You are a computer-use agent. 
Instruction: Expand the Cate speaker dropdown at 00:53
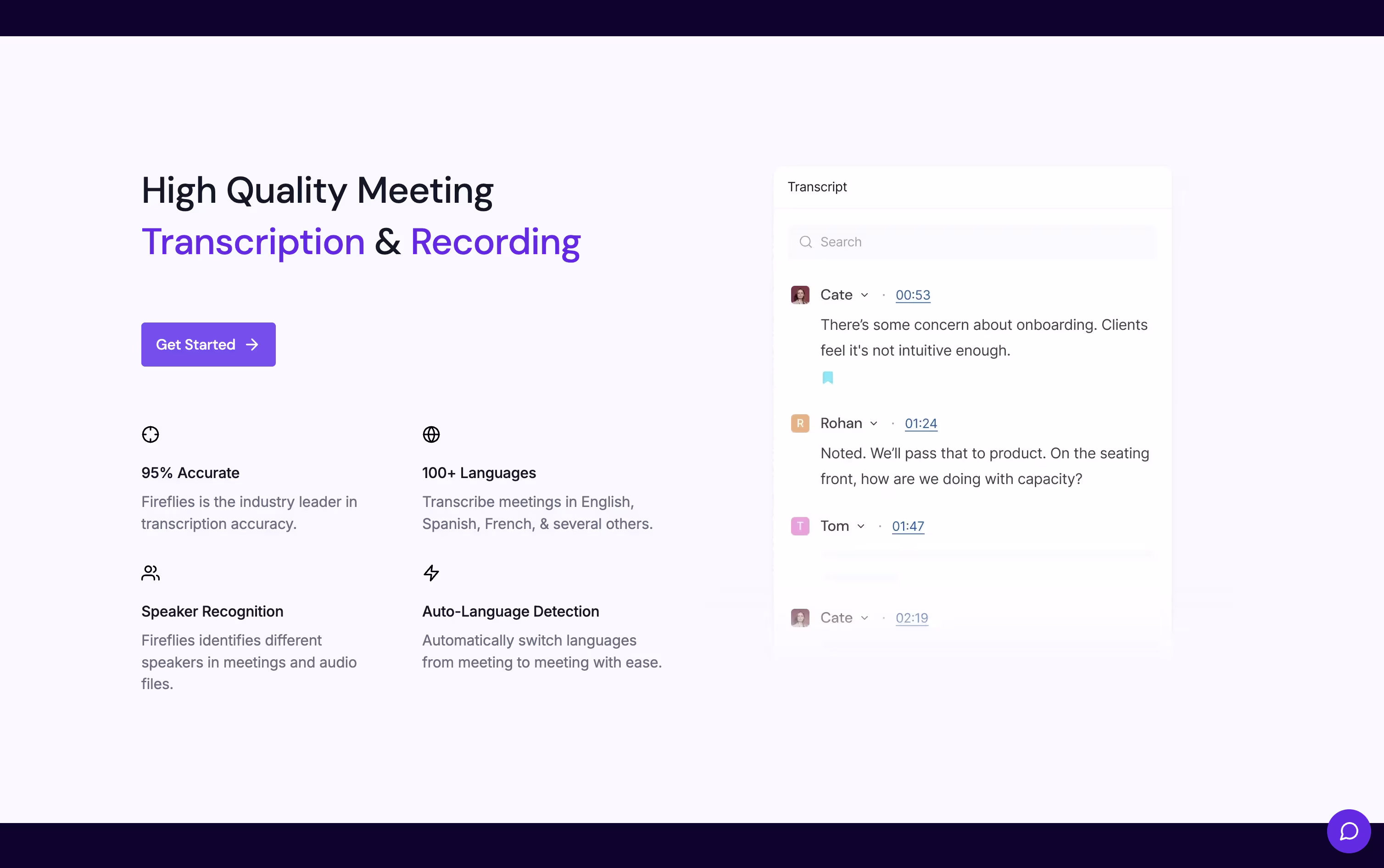click(x=865, y=295)
